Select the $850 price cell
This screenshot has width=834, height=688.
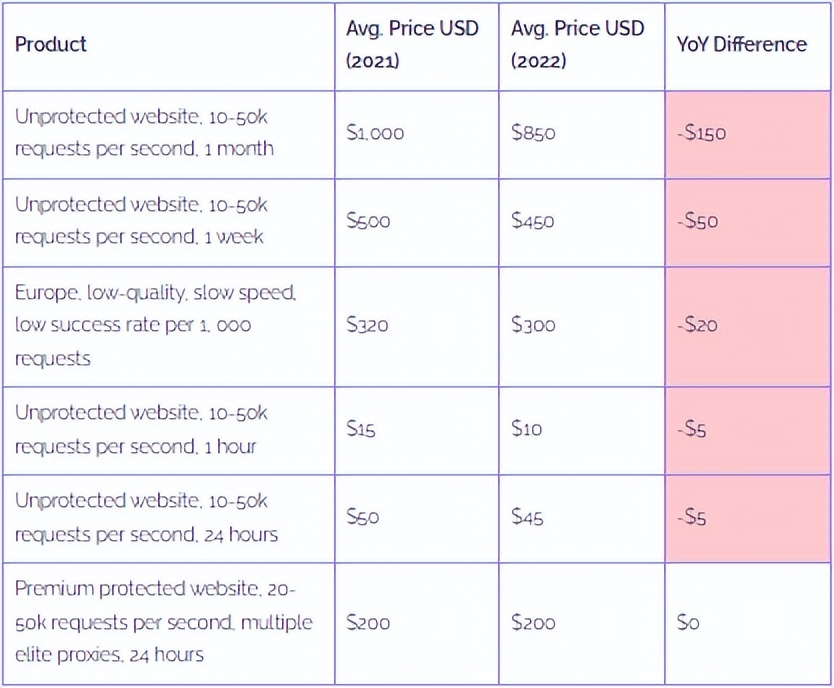pos(533,133)
